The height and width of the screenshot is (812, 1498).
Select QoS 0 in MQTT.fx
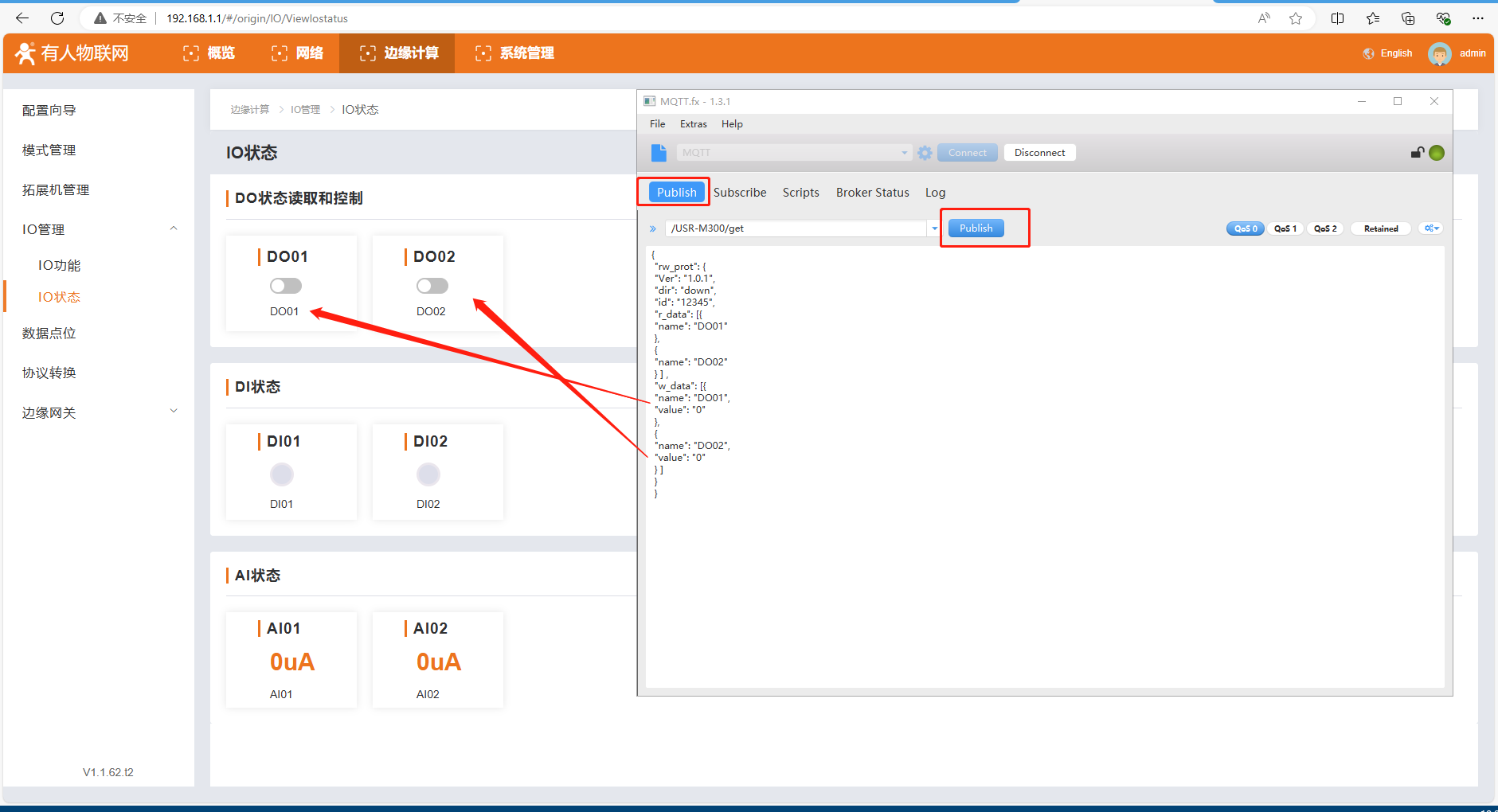tap(1246, 228)
